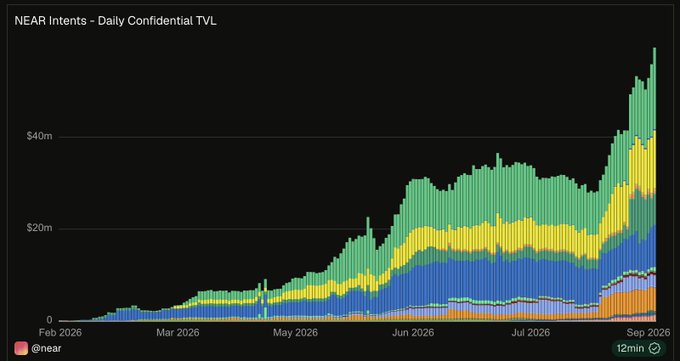680x361 pixels.
Task: Click the May 2026 x-axis label
Action: click(295, 333)
